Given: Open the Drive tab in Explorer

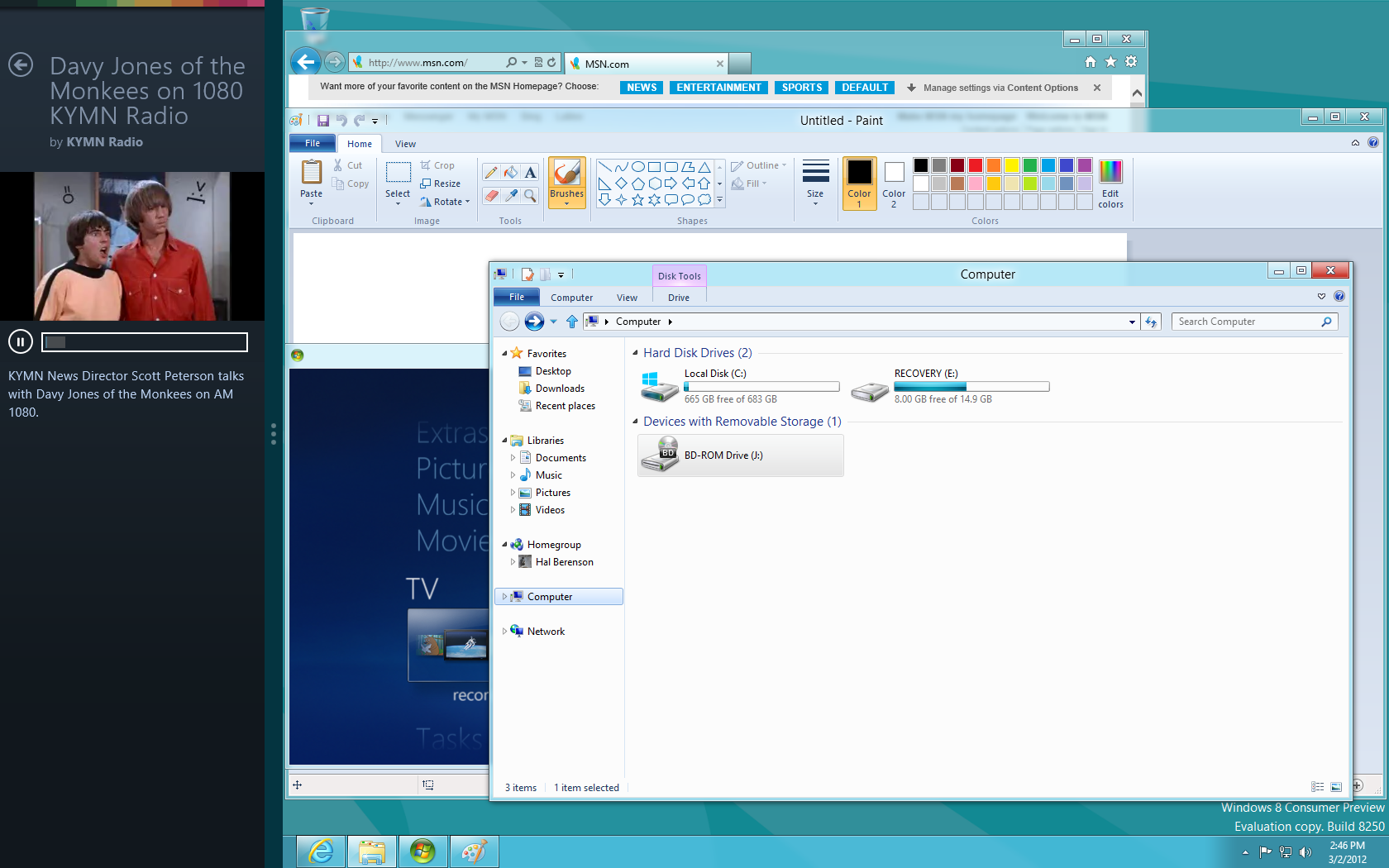Looking at the screenshot, I should pyautogui.click(x=679, y=298).
